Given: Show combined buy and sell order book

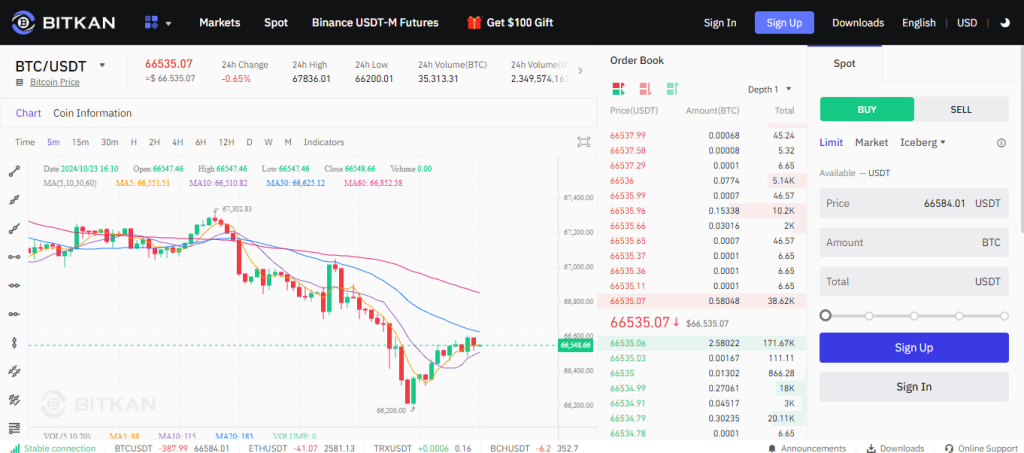Looking at the screenshot, I should [618, 88].
